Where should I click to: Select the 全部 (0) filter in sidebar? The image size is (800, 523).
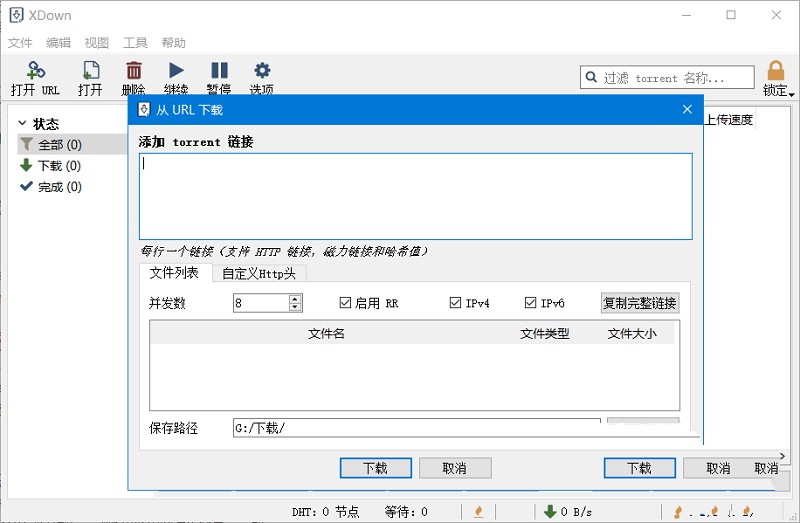72,144
